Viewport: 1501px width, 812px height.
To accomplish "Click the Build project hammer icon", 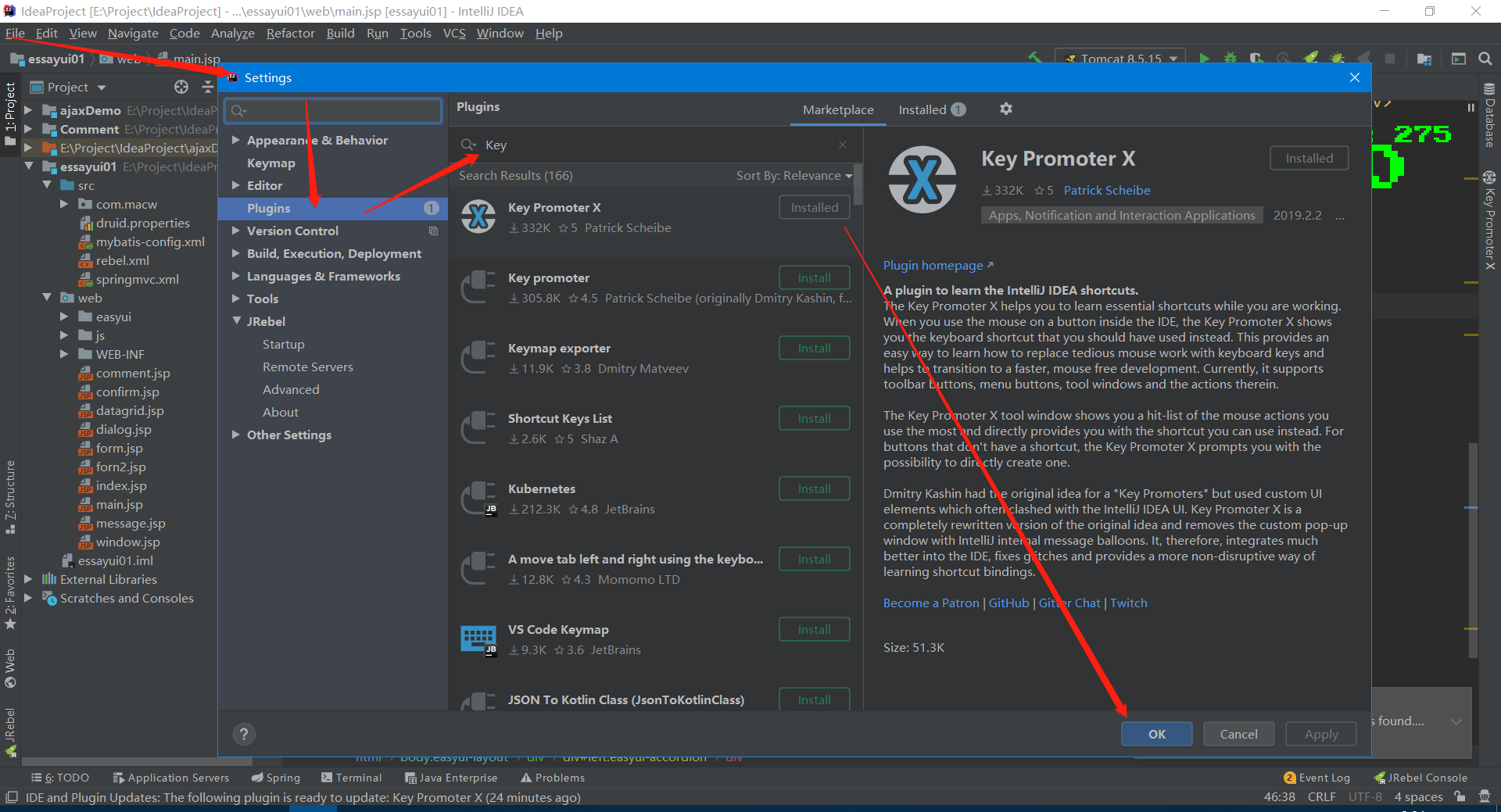I will pyautogui.click(x=1035, y=59).
